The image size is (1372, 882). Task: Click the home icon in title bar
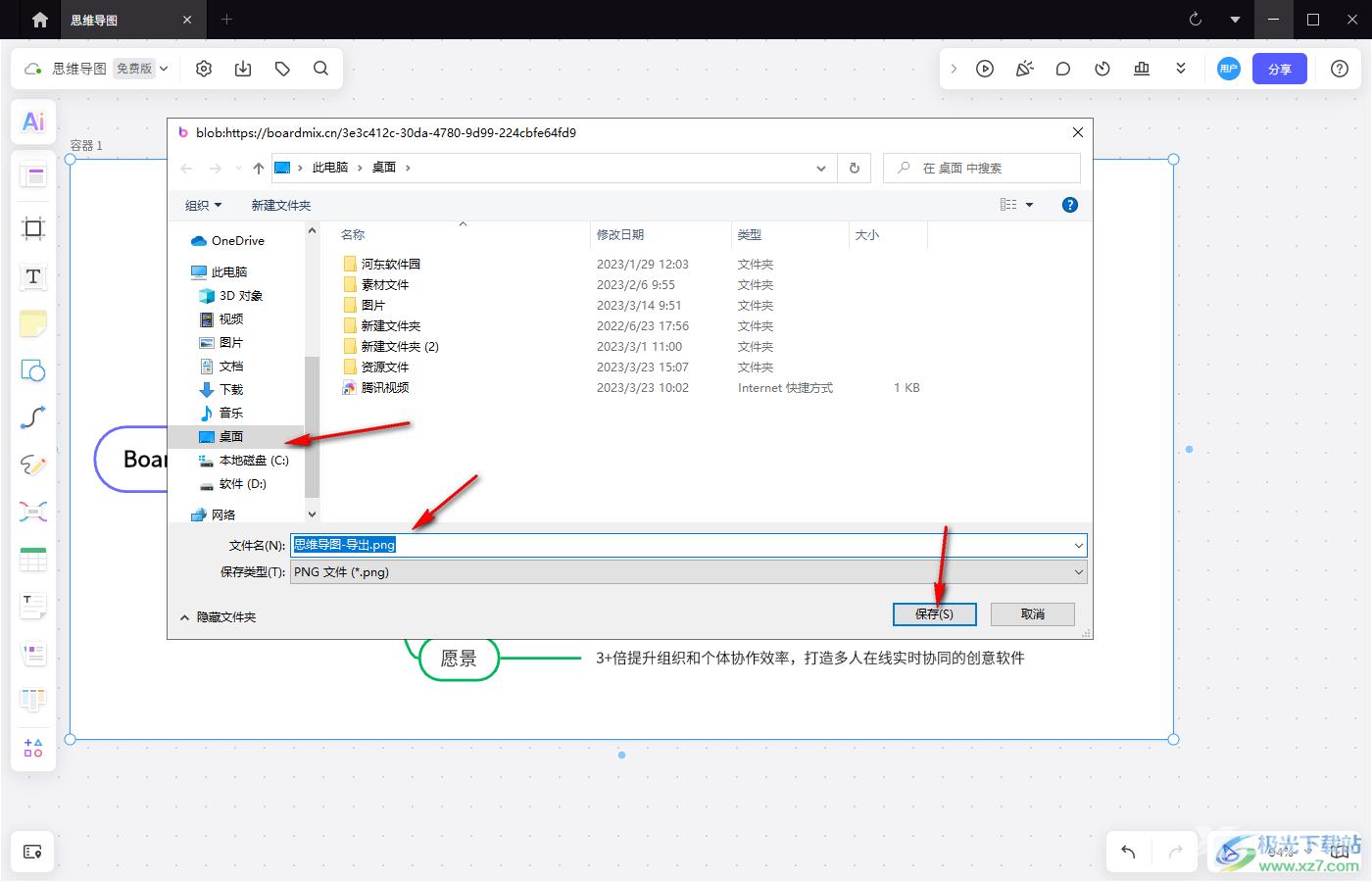coord(39,20)
